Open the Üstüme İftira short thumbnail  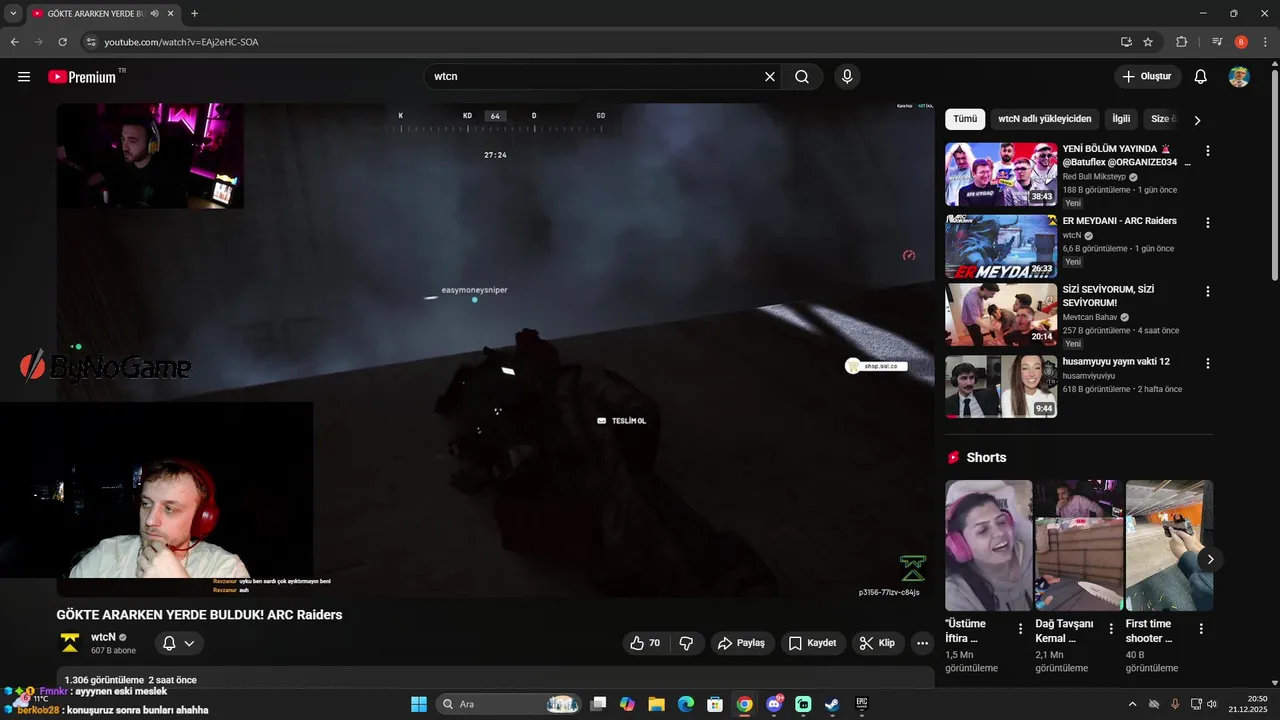coord(989,545)
